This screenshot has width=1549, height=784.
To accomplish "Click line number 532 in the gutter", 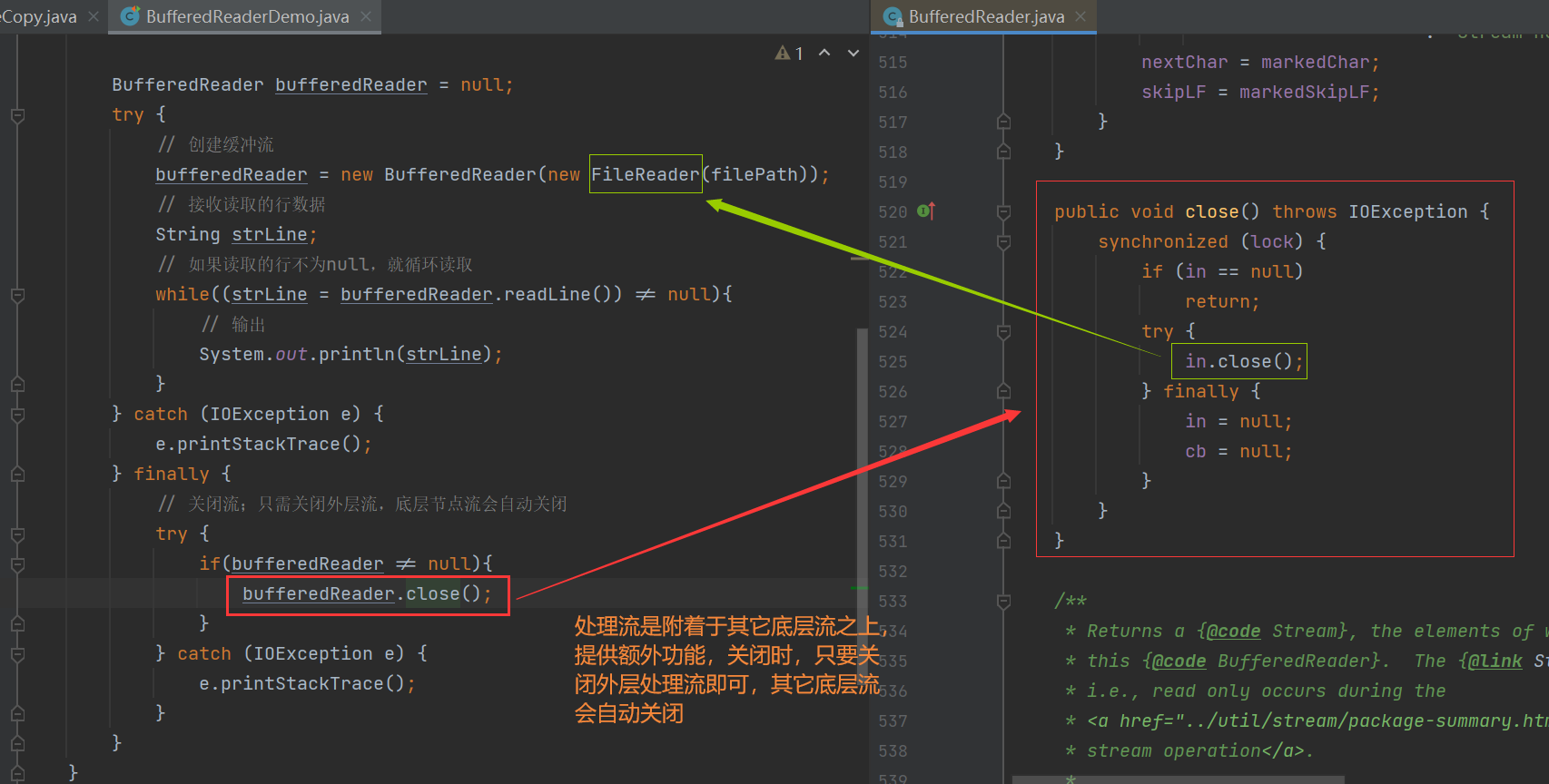I will click(893, 572).
